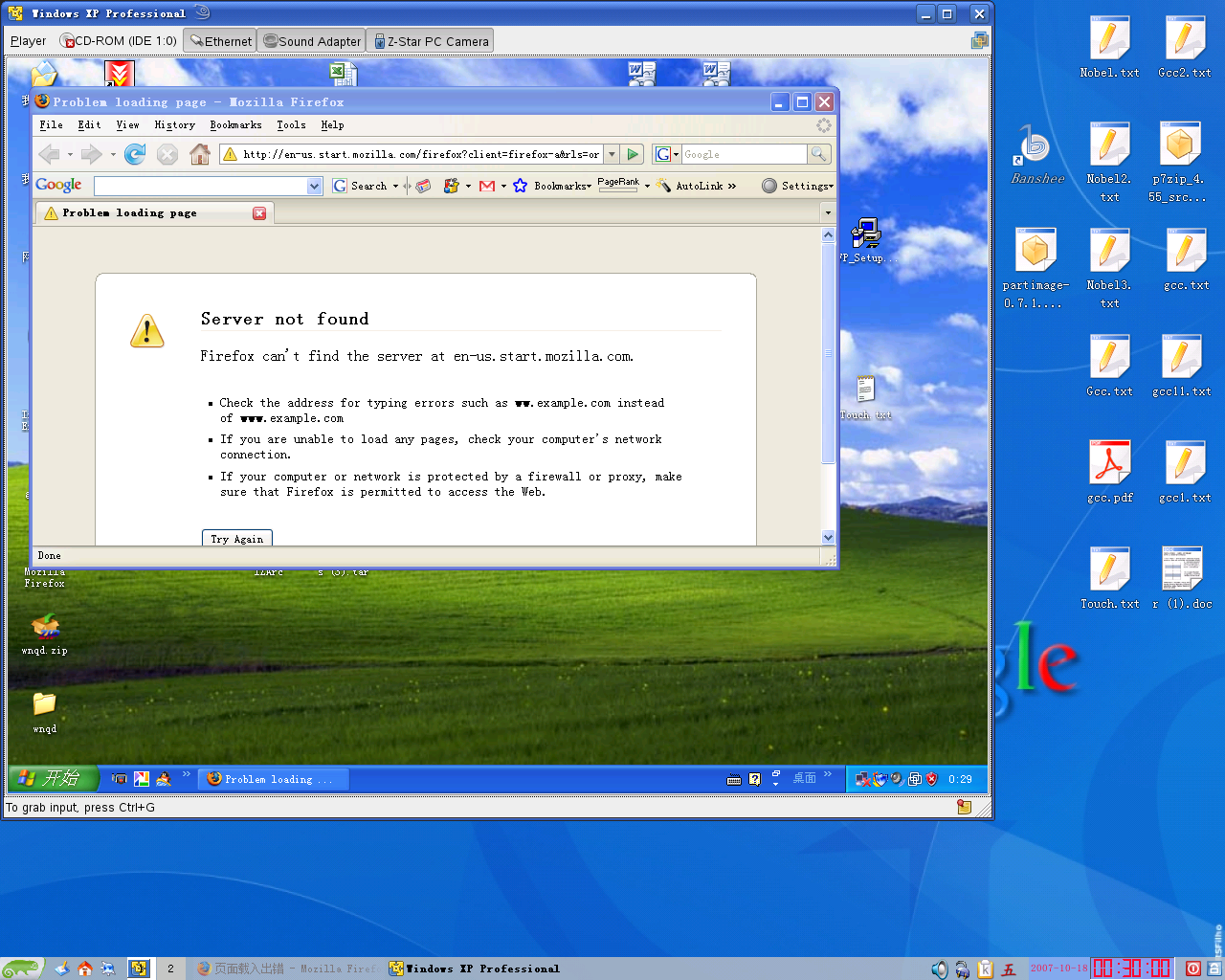The width and height of the screenshot is (1225, 980).
Task: Toggle the Sound Adapter device
Action: coord(312,41)
